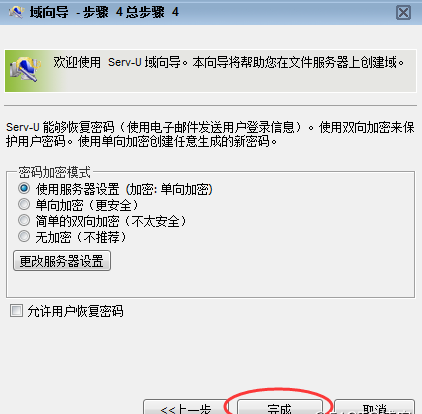Go back with the <<上一步 button
The image size is (422, 414).
[x=185, y=407]
